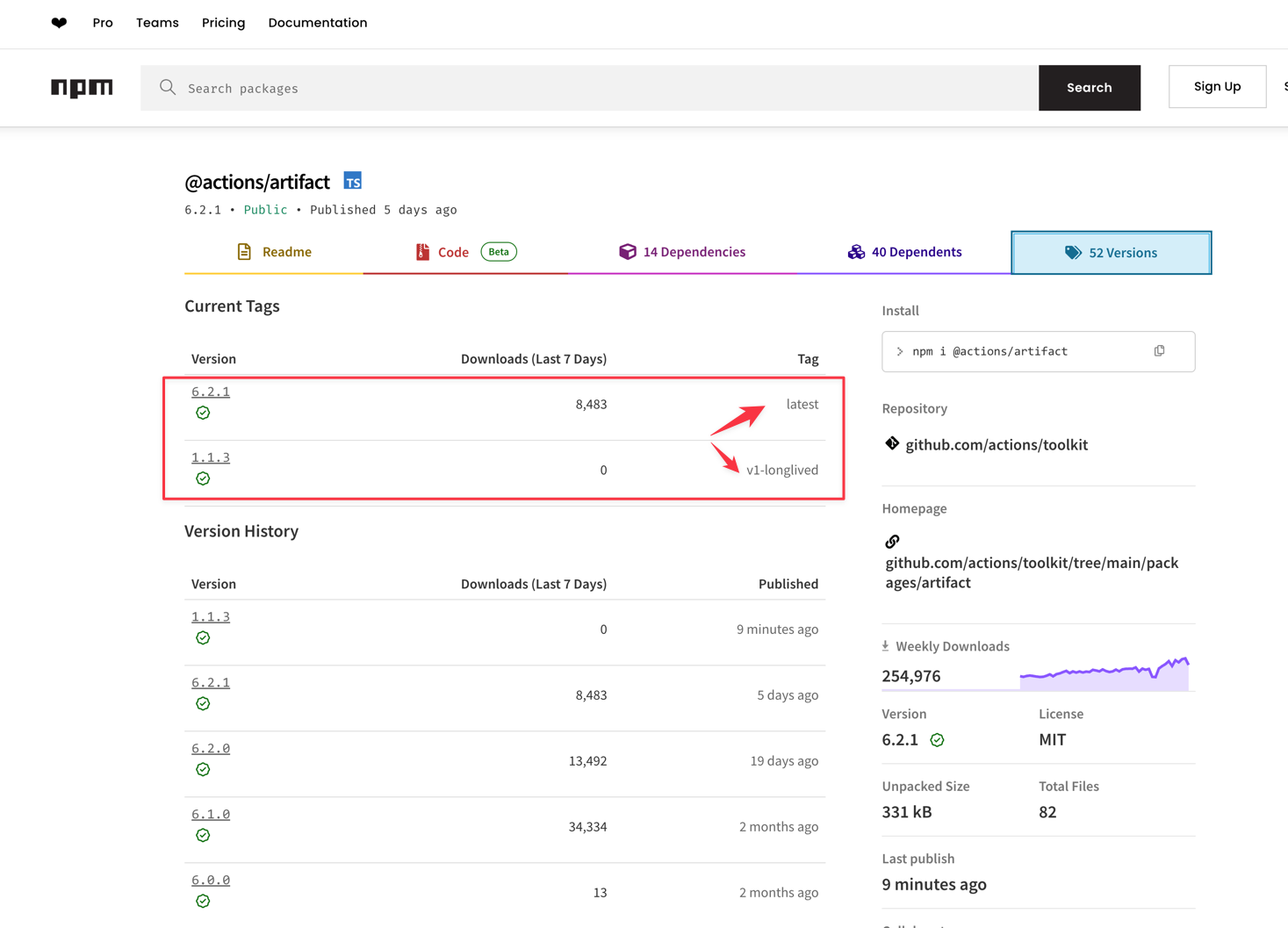Select the 52 Versions tab

pyautogui.click(x=1112, y=253)
